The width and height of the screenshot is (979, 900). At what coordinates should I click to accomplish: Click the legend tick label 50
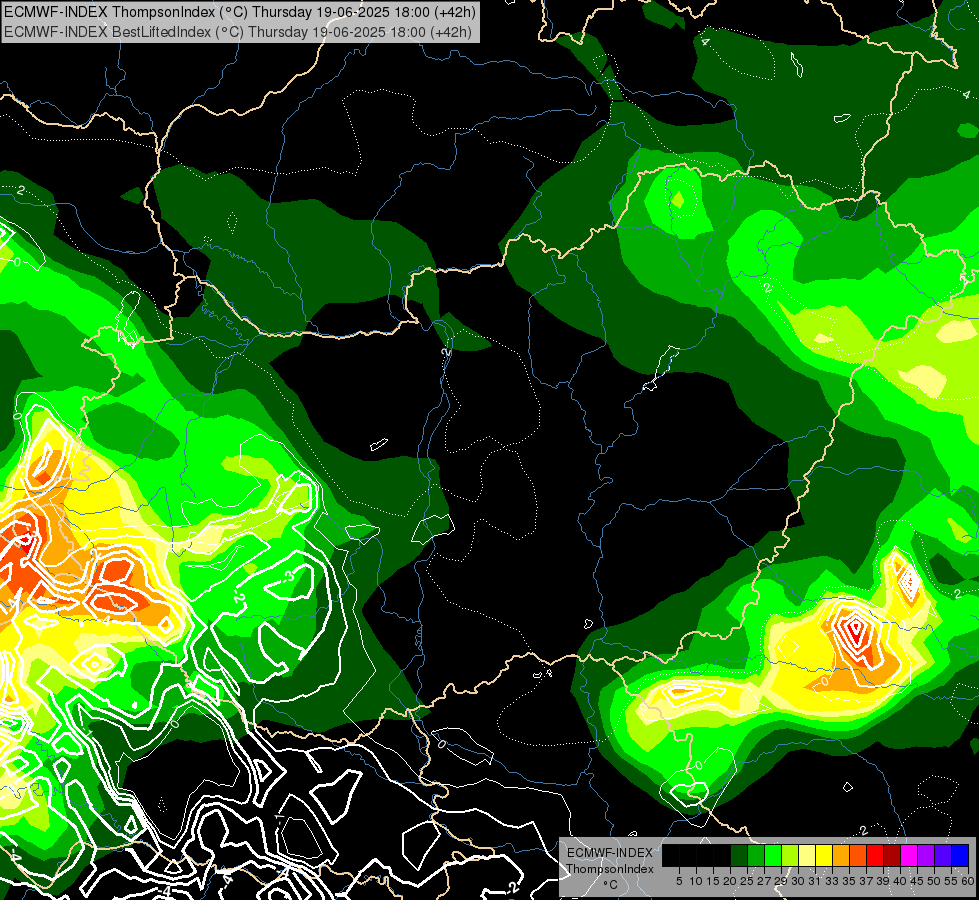[x=933, y=881]
